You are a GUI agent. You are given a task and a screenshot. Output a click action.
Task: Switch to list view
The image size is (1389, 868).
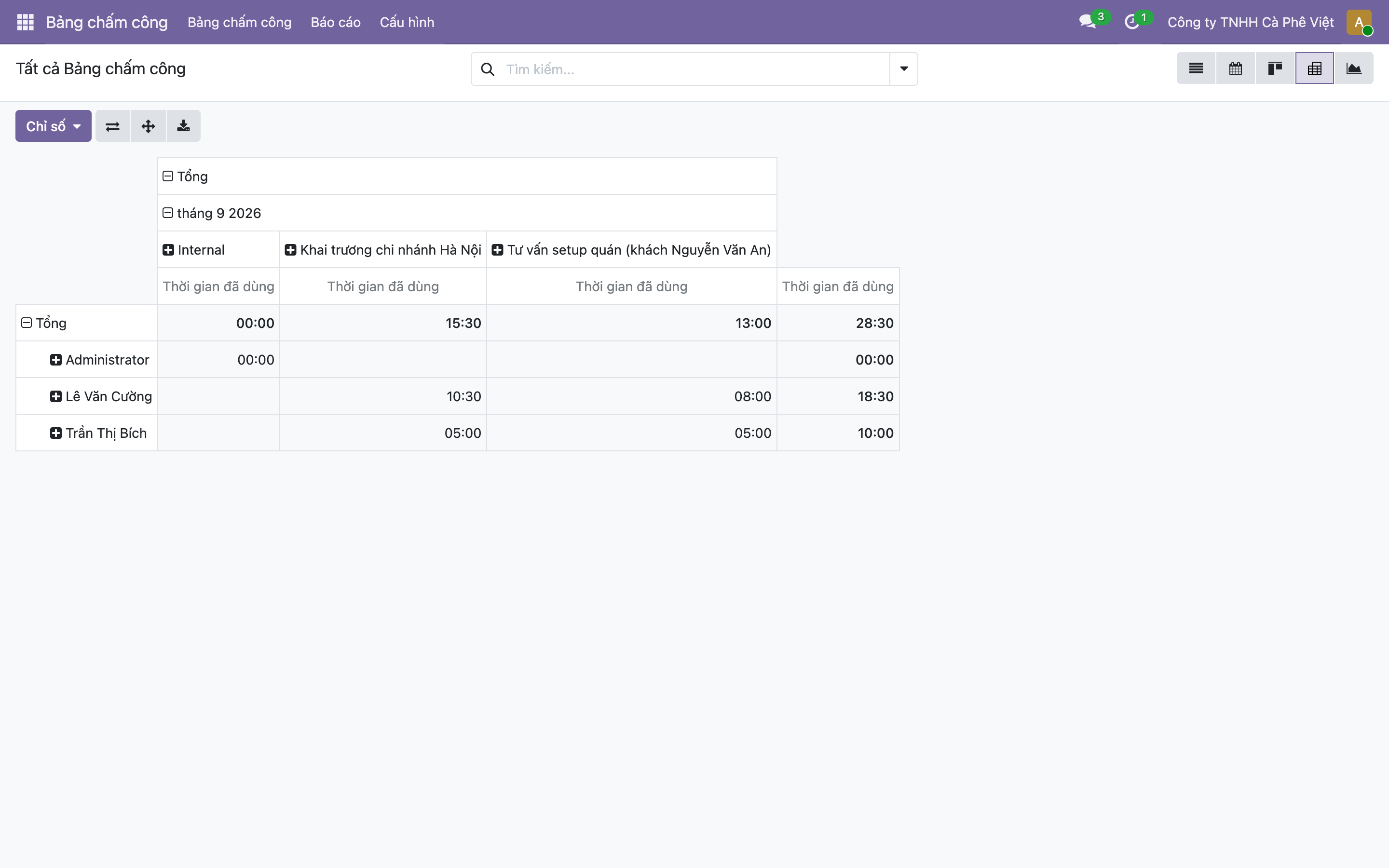click(x=1196, y=68)
